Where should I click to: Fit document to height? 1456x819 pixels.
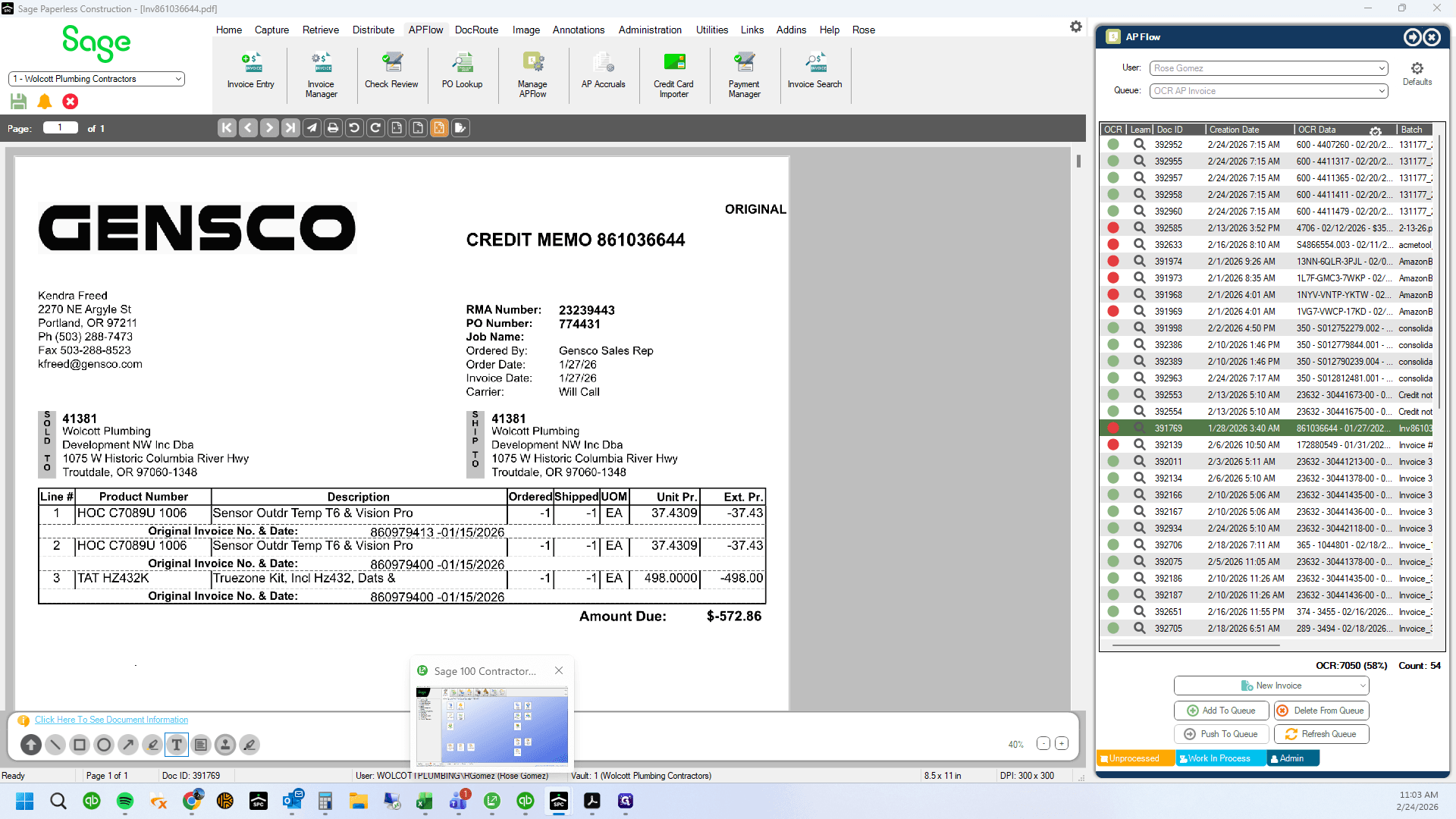click(418, 128)
